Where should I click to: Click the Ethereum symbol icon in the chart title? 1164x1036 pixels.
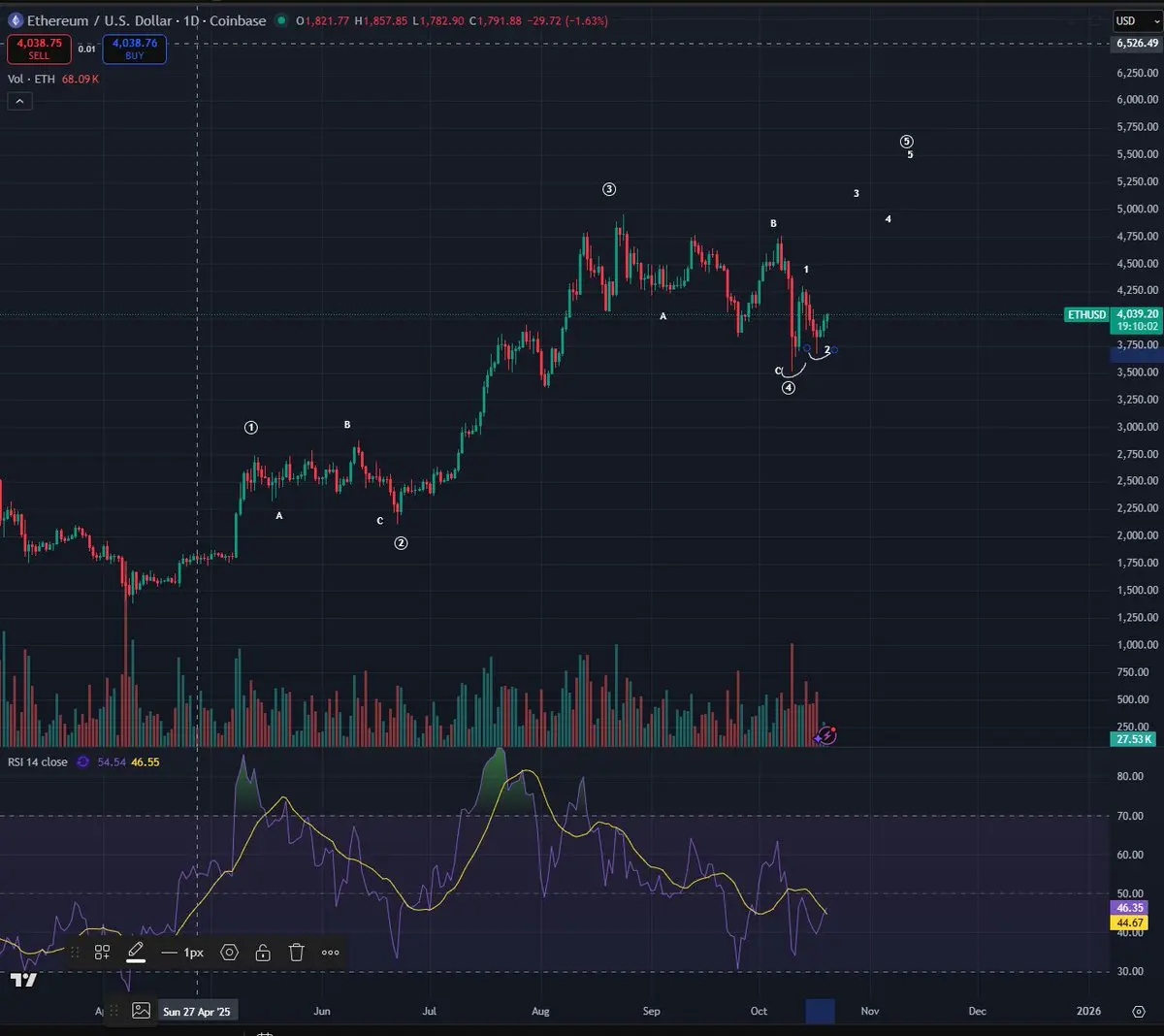(x=16, y=20)
